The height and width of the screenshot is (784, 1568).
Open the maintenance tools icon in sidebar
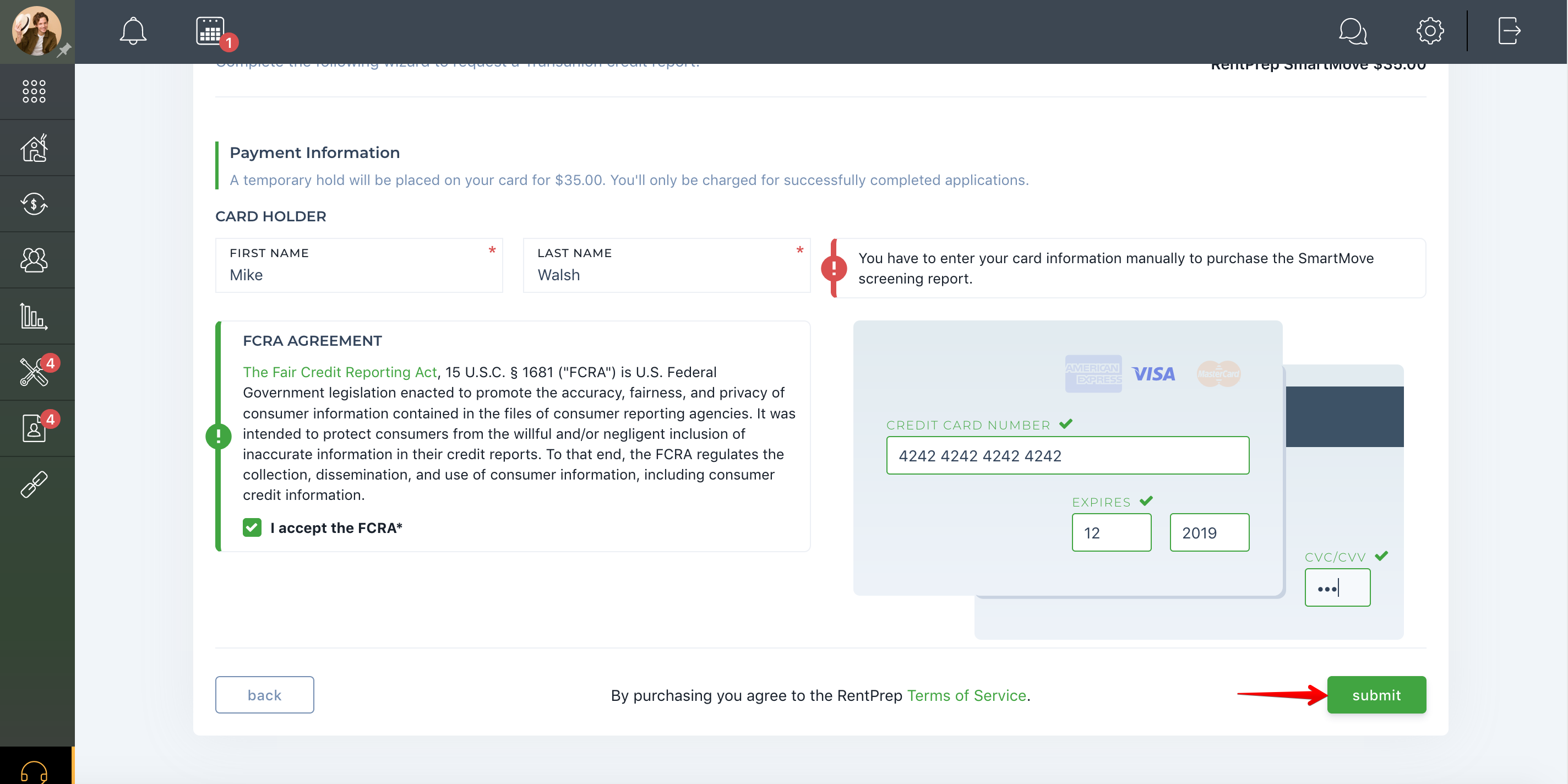point(34,372)
